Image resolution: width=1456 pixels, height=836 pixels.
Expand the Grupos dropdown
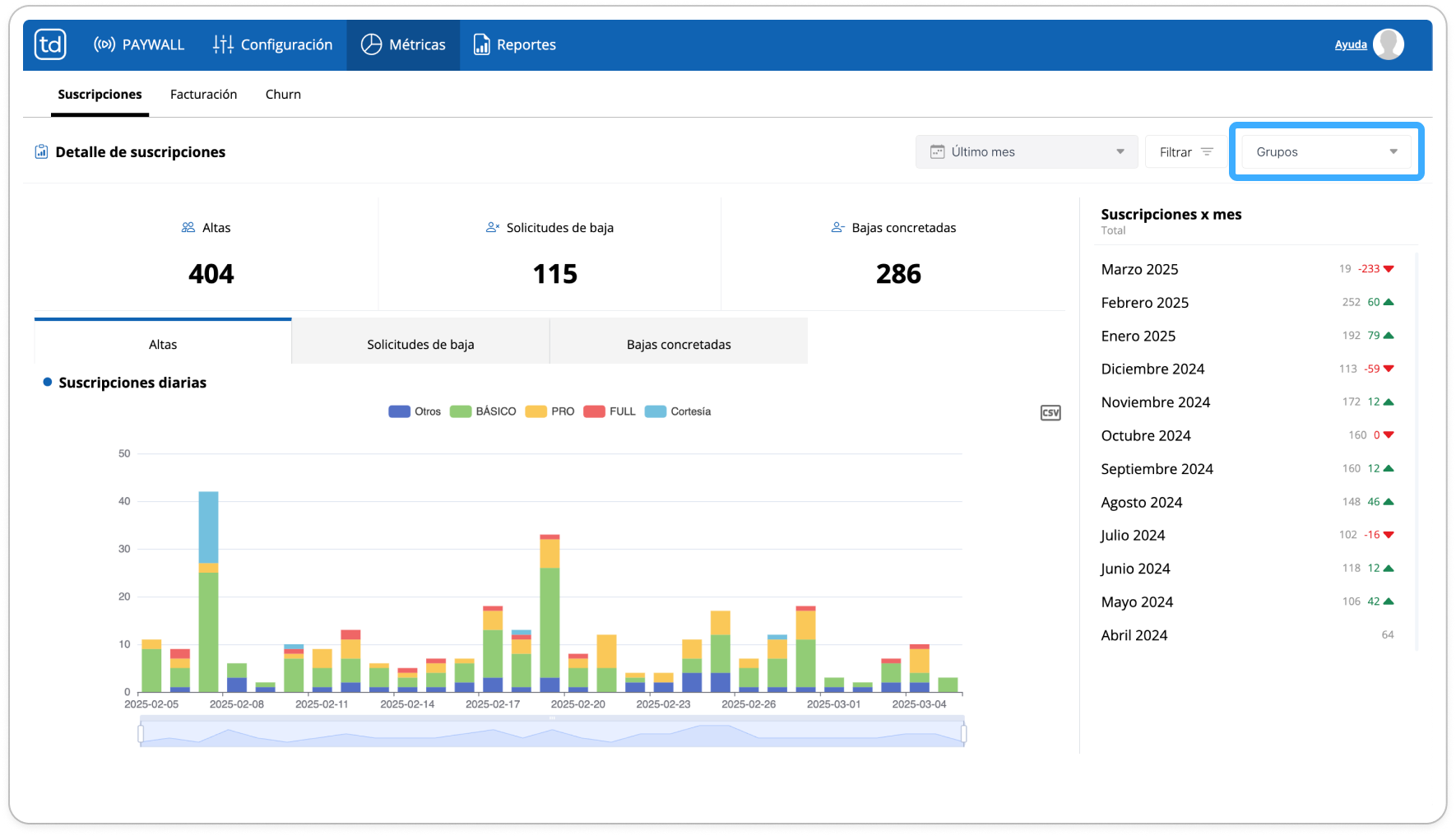click(x=1326, y=151)
